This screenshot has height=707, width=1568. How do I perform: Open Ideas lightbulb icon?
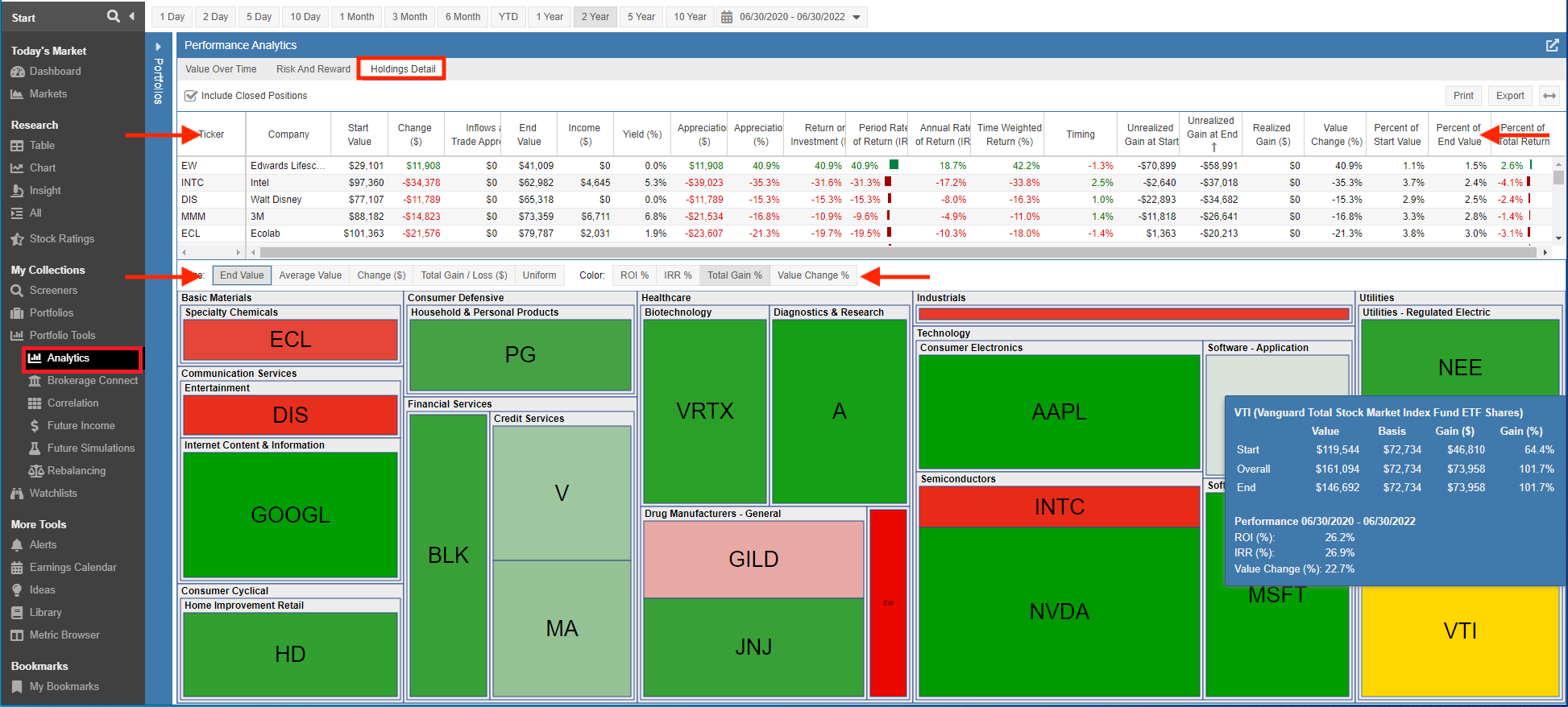point(17,590)
